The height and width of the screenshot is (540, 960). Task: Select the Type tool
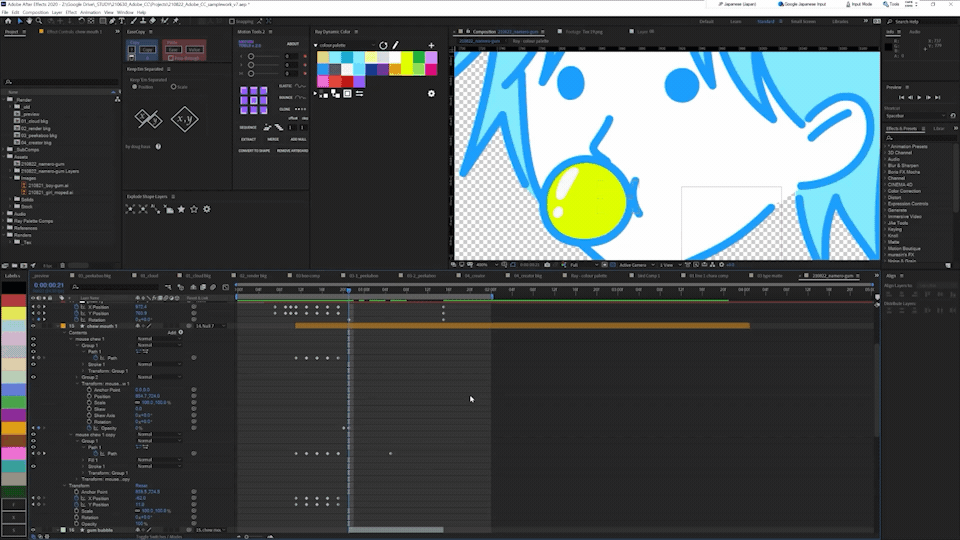coord(122,21)
